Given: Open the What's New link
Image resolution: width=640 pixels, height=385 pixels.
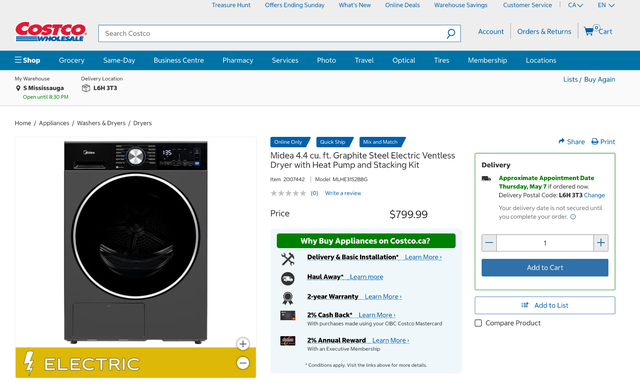Looking at the screenshot, I should point(355,5).
